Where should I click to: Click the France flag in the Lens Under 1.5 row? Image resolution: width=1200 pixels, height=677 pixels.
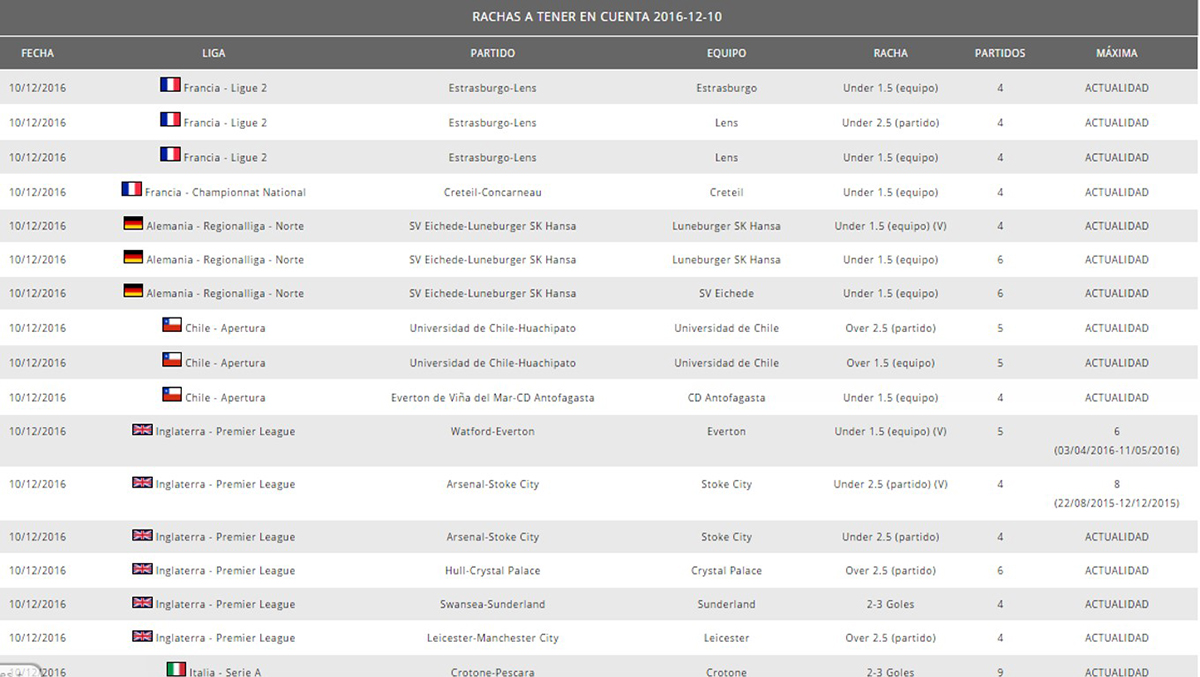pyautogui.click(x=170, y=155)
